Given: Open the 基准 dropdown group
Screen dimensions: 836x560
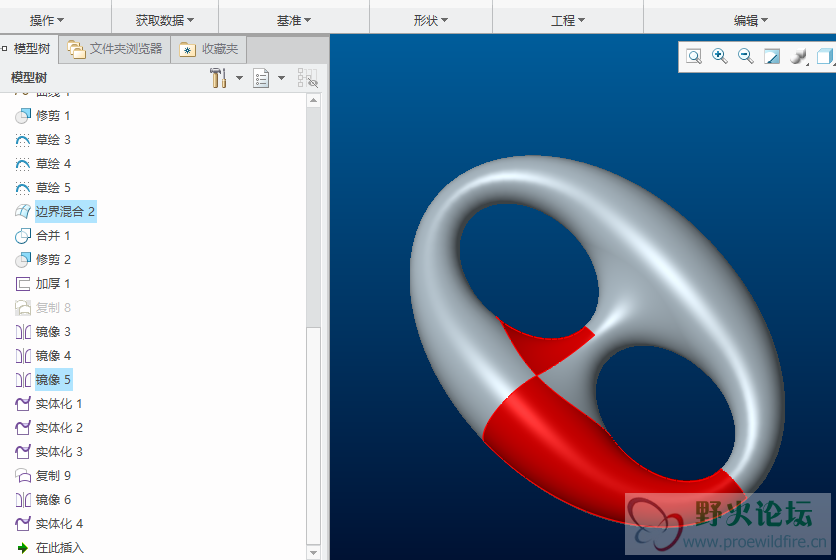Looking at the screenshot, I should pyautogui.click(x=294, y=20).
